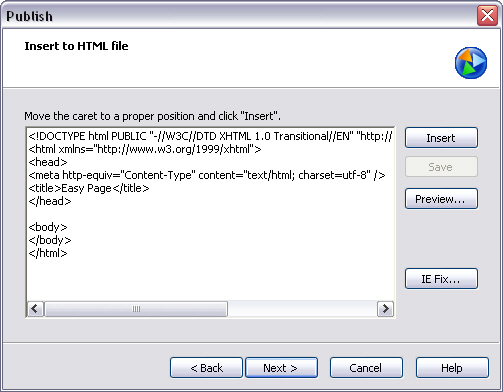
Task: Click the title Easy Page line
Action: tap(89, 188)
